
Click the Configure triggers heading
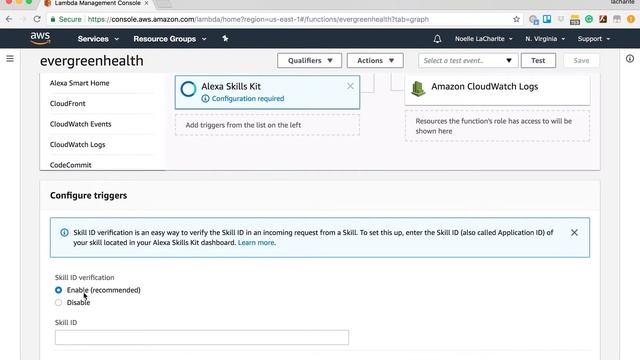coord(89,196)
